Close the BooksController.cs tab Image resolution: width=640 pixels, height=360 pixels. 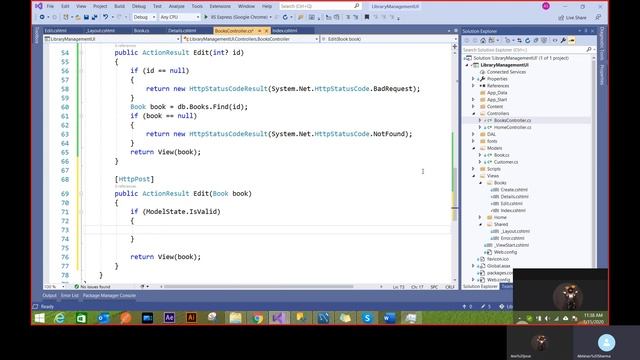pyautogui.click(x=267, y=31)
